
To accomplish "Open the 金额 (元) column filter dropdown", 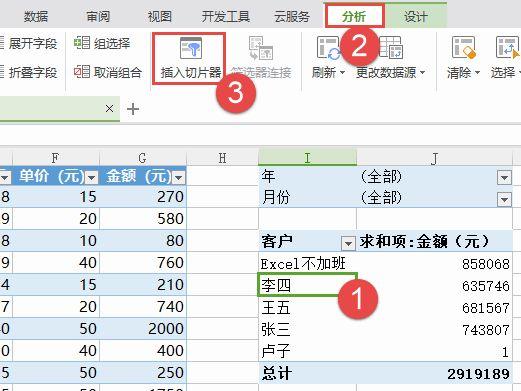I will [x=179, y=178].
